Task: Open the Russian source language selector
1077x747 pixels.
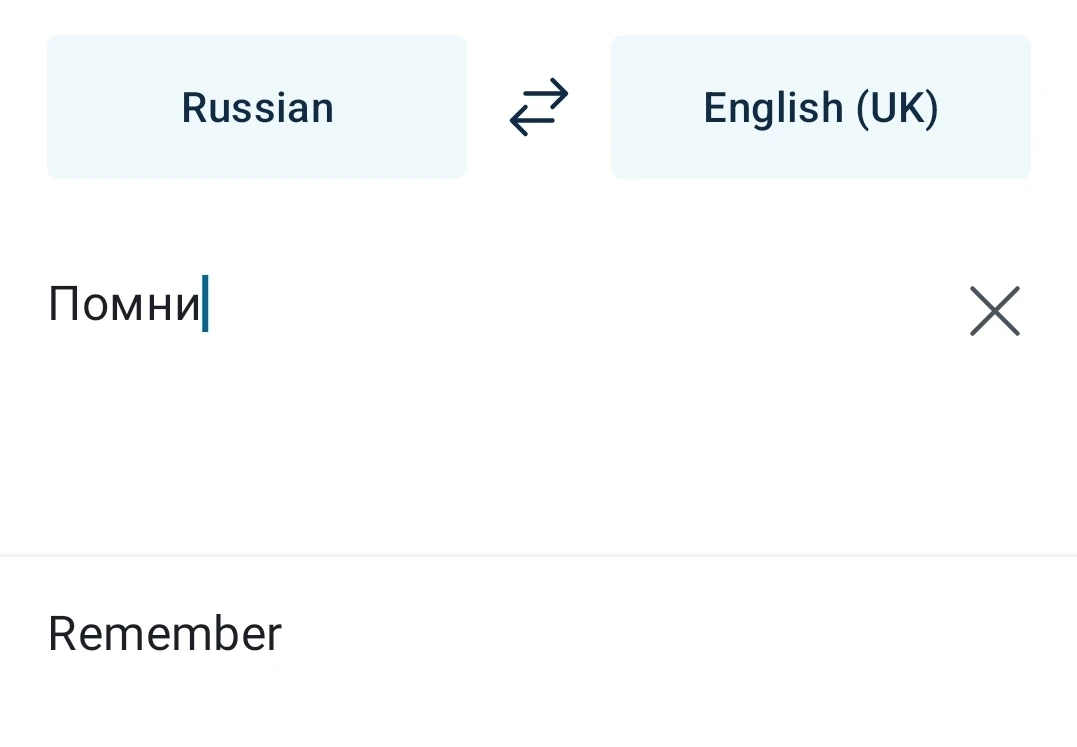Action: click(x=257, y=107)
